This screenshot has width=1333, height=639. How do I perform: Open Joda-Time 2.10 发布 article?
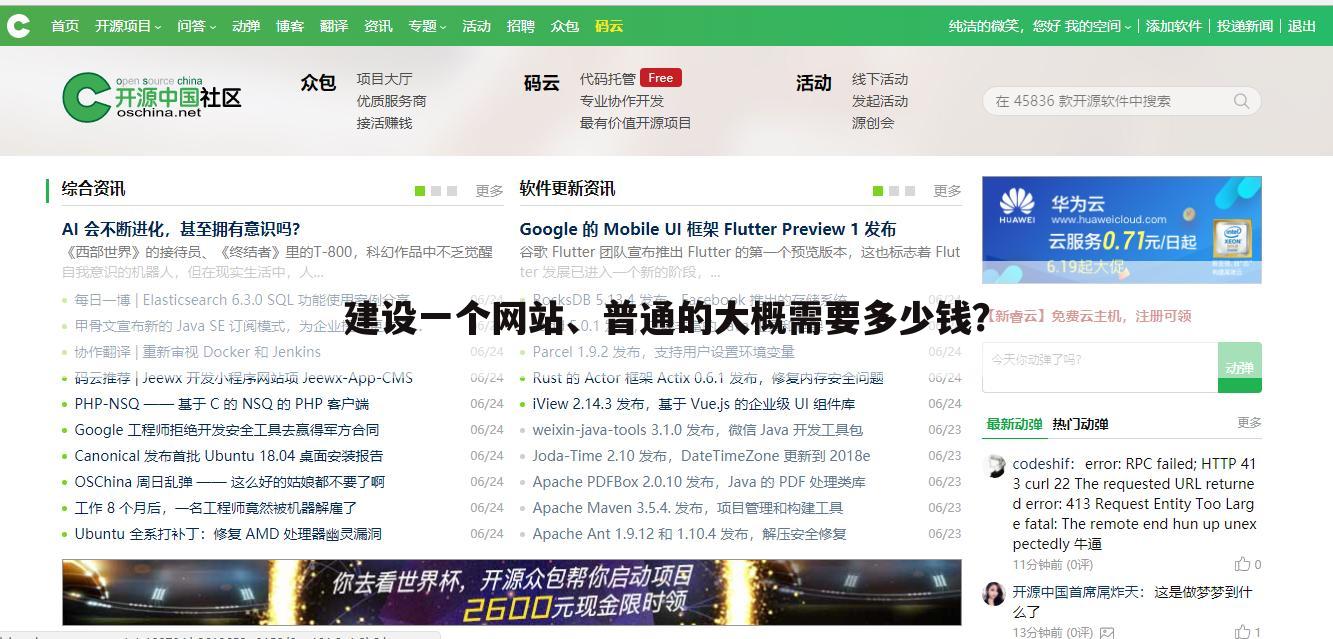pos(702,456)
